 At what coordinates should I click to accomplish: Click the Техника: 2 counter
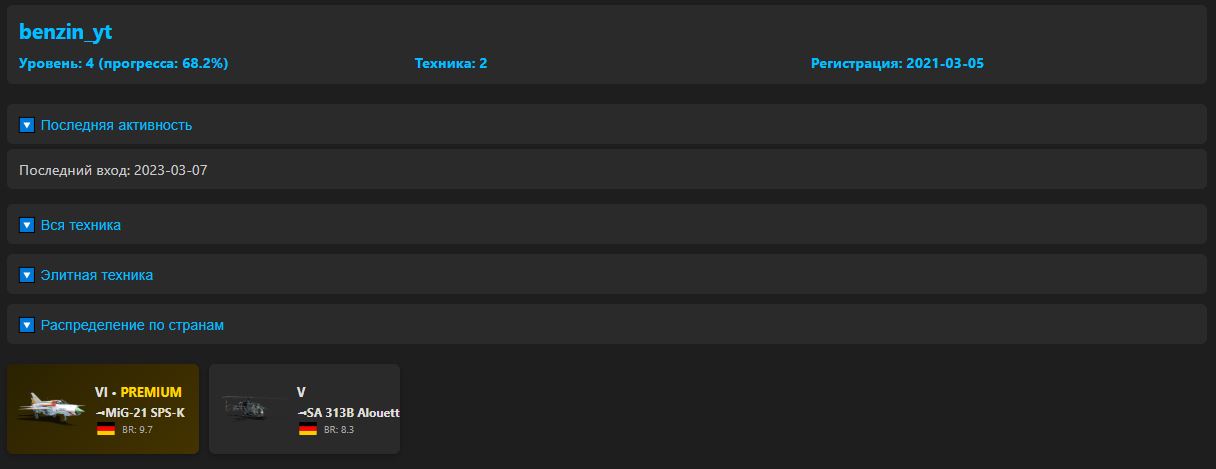451,63
